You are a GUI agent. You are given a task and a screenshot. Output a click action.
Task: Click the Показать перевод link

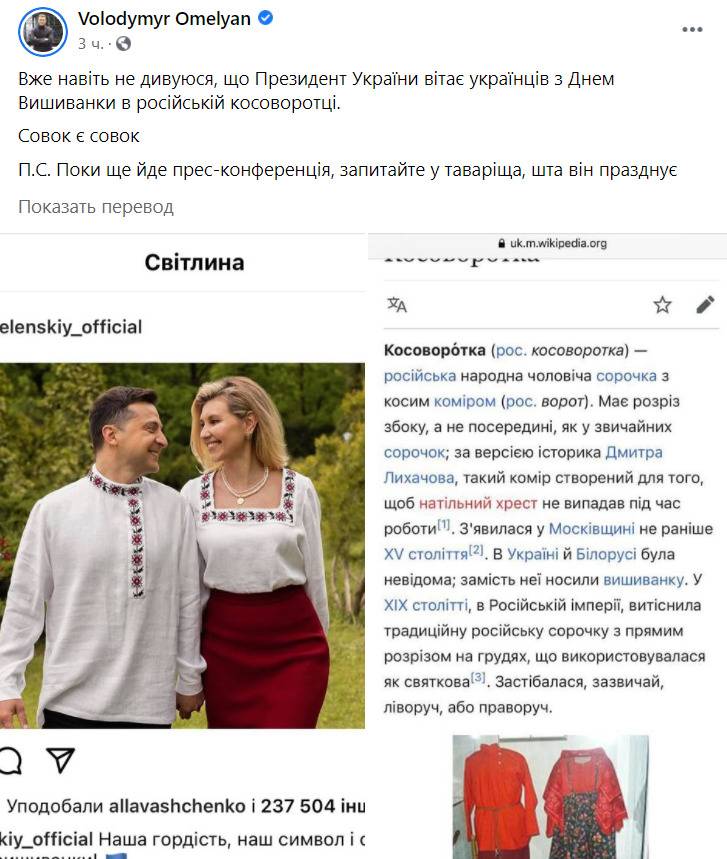(x=96, y=207)
